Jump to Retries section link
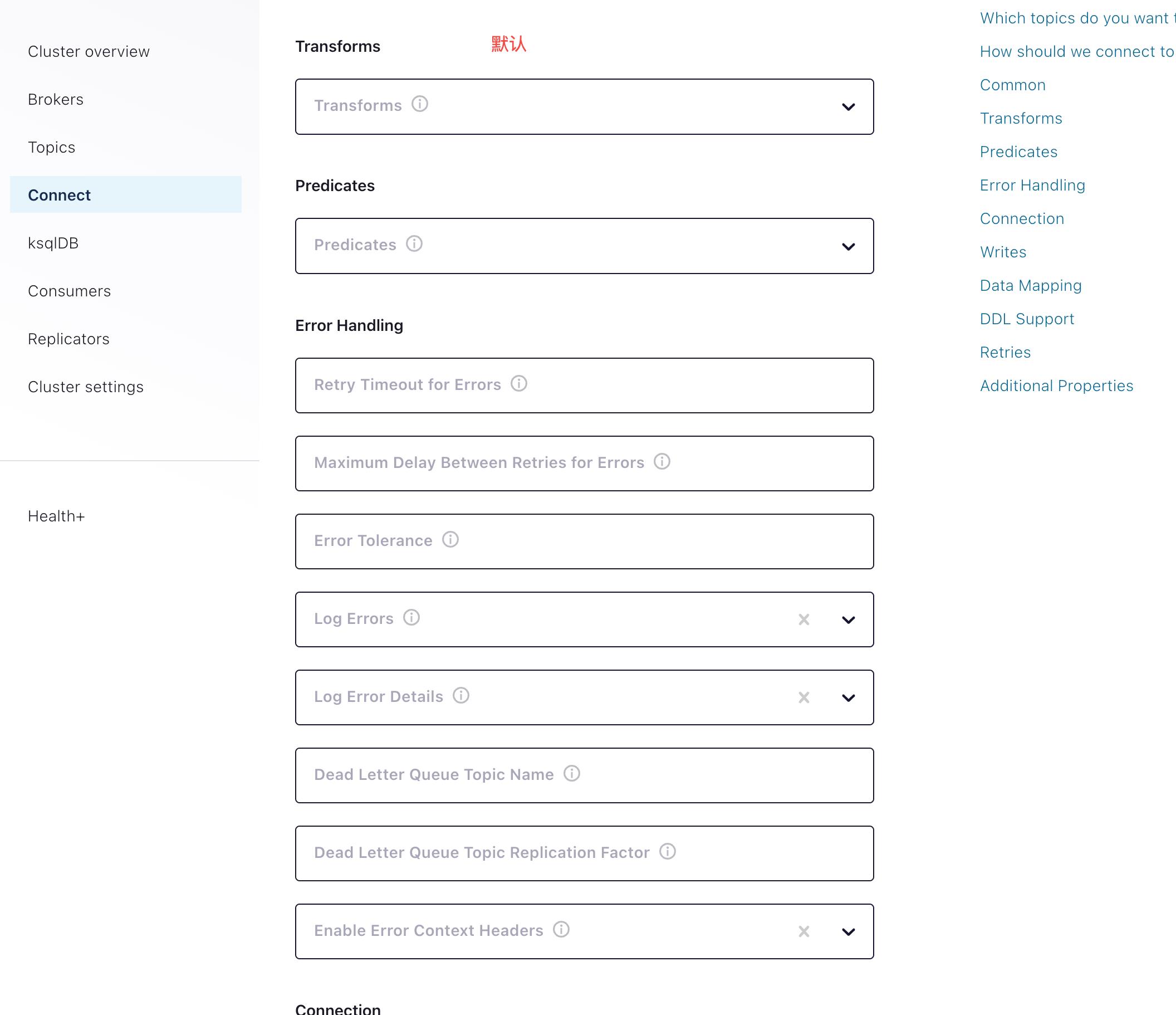1176x1015 pixels. [x=1005, y=352]
